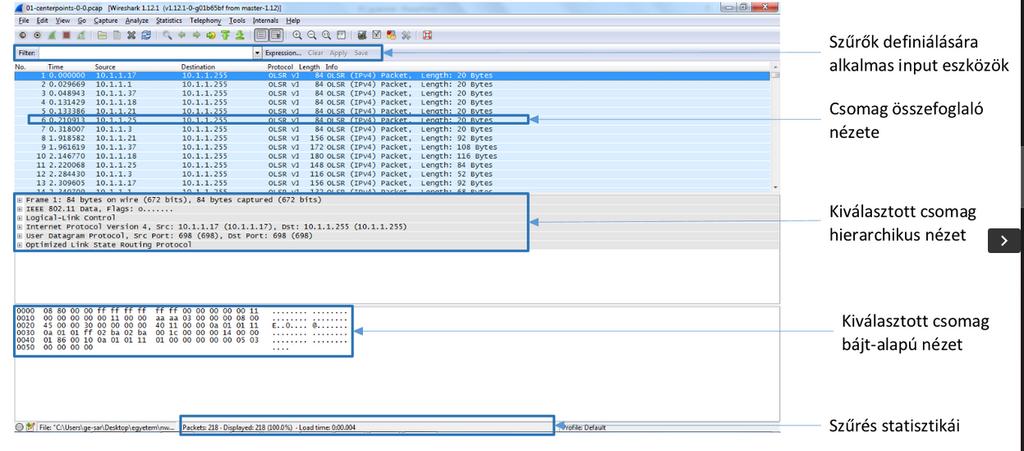Open the capture interfaces list icon
The width and height of the screenshot is (1024, 451).
(23, 35)
